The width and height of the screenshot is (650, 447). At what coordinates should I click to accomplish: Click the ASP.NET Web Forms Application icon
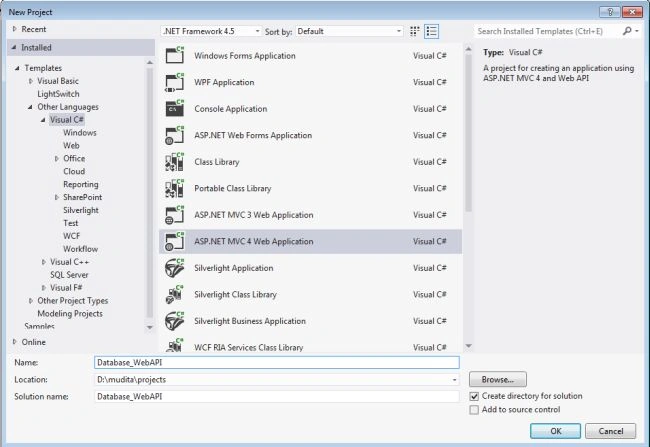[x=175, y=135]
